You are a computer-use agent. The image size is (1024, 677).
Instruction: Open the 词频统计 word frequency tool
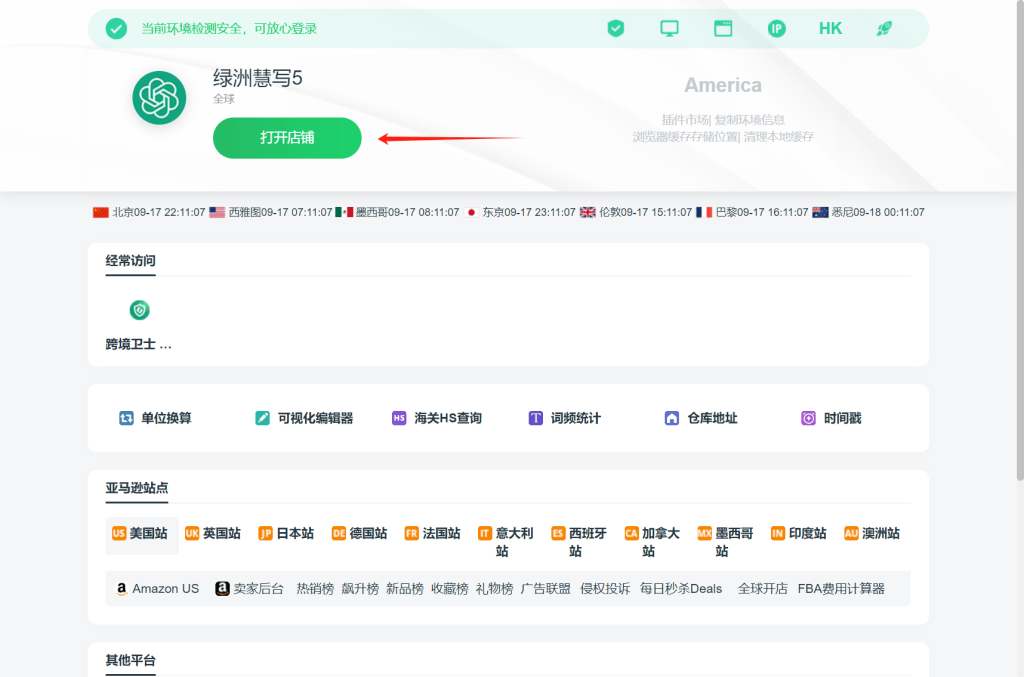(565, 418)
